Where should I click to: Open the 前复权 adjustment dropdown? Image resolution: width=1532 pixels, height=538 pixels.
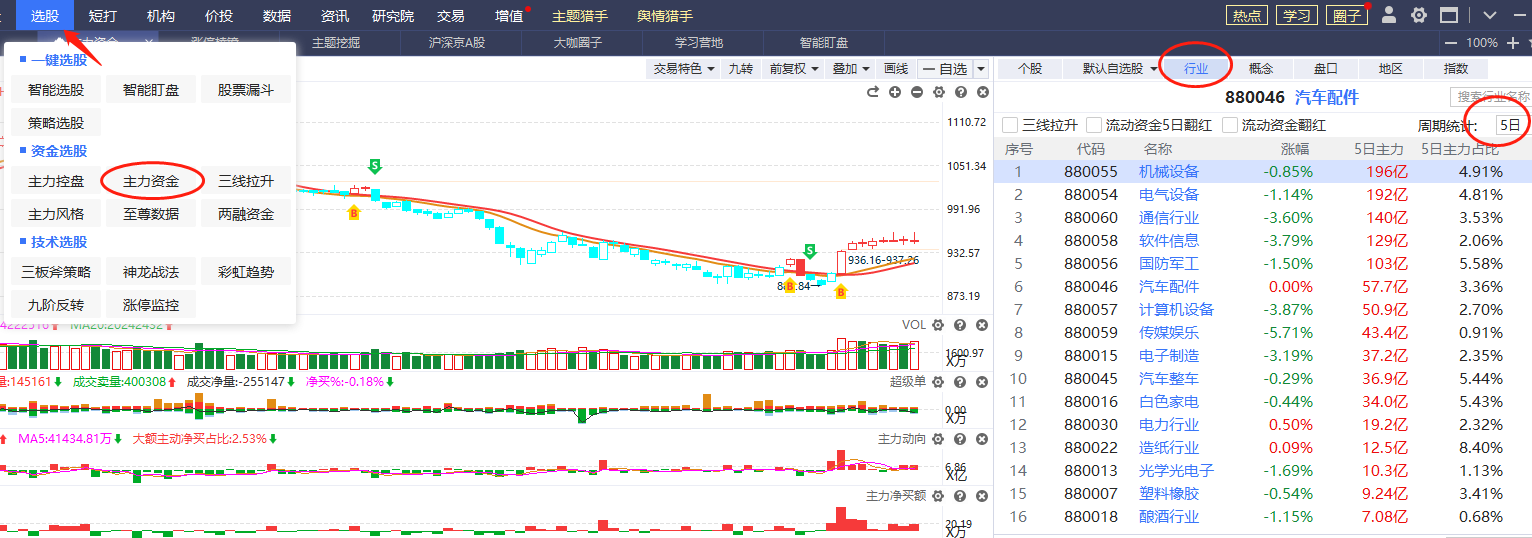tap(794, 69)
